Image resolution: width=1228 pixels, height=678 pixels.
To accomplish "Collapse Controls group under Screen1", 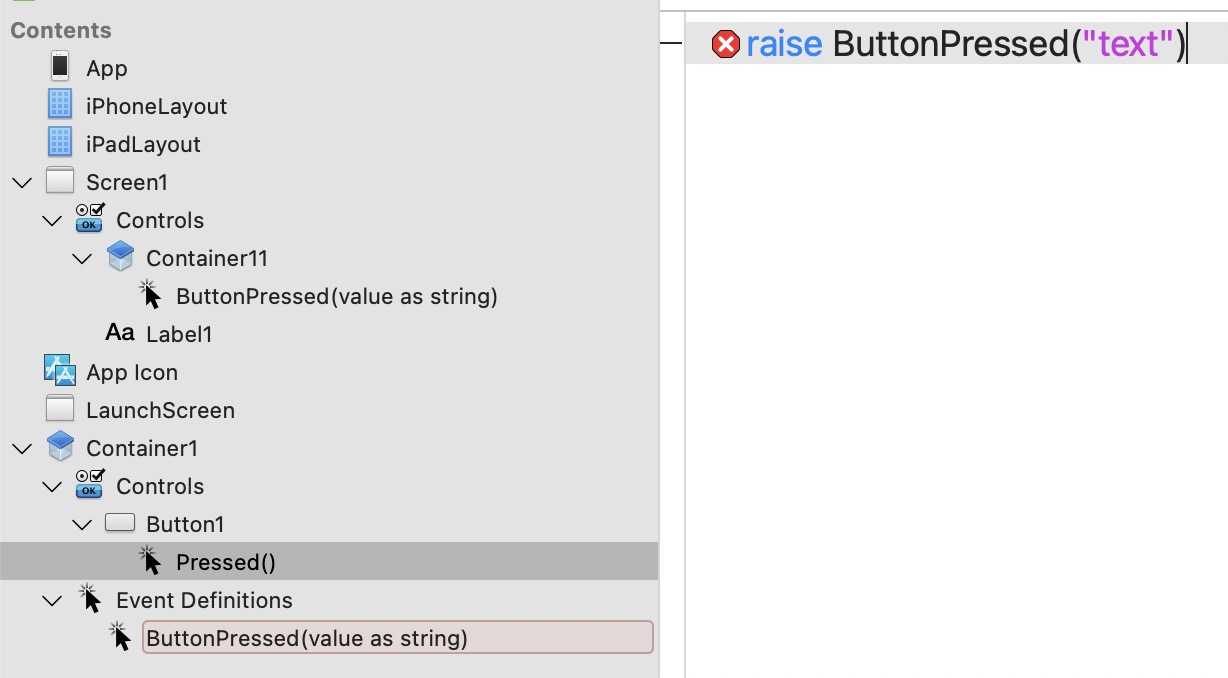I will pos(52,220).
